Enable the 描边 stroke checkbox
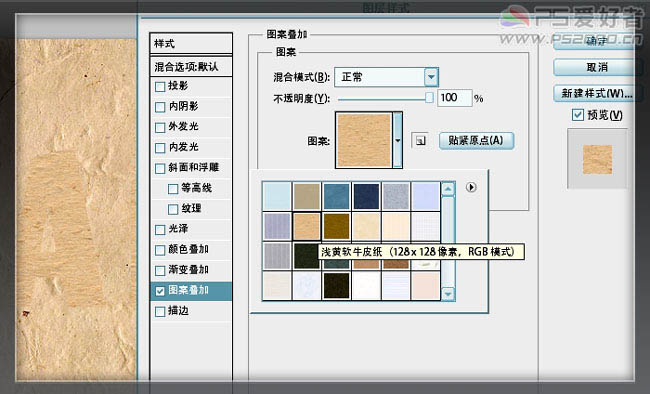 pos(160,311)
